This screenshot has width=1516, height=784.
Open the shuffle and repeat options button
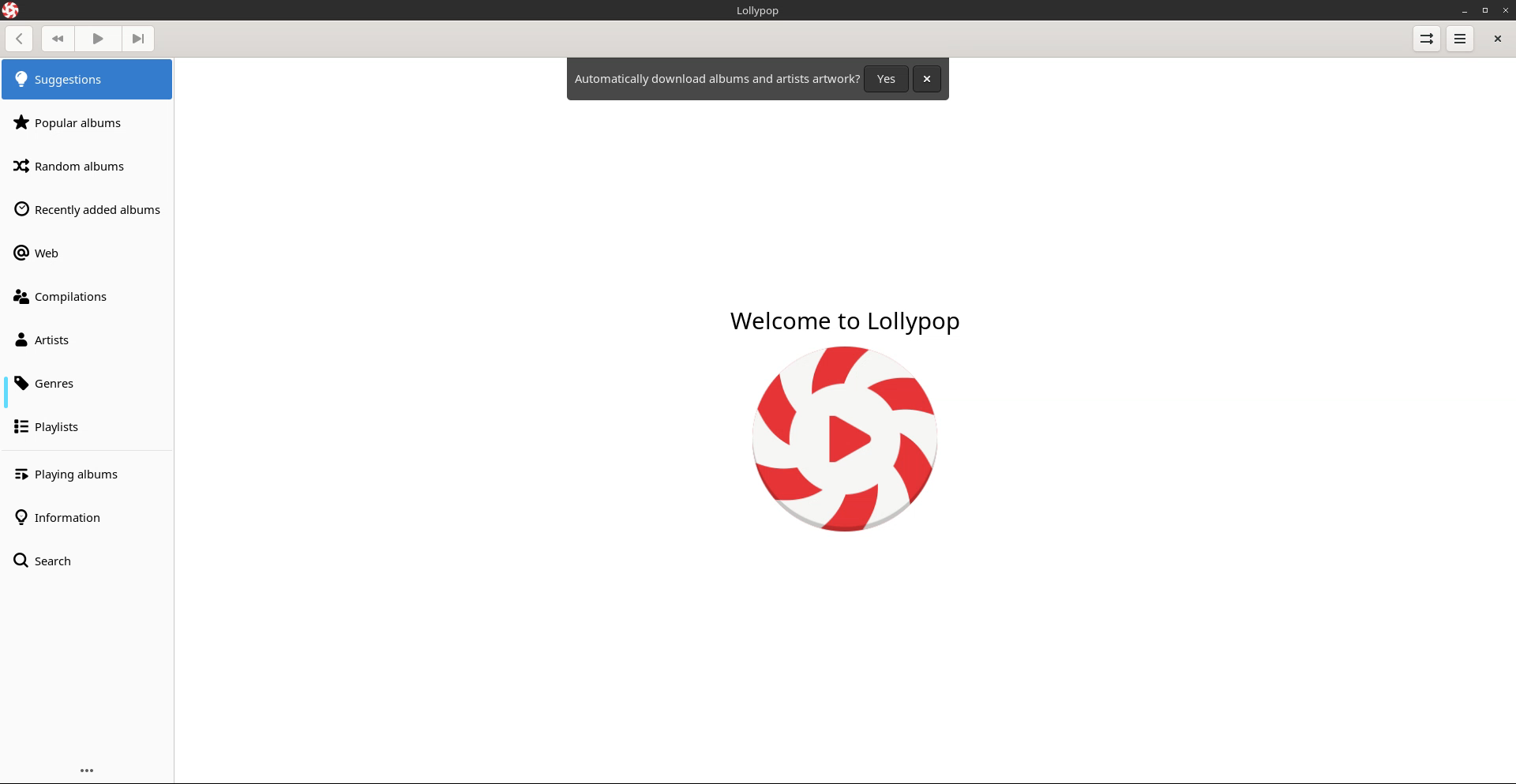(1426, 39)
